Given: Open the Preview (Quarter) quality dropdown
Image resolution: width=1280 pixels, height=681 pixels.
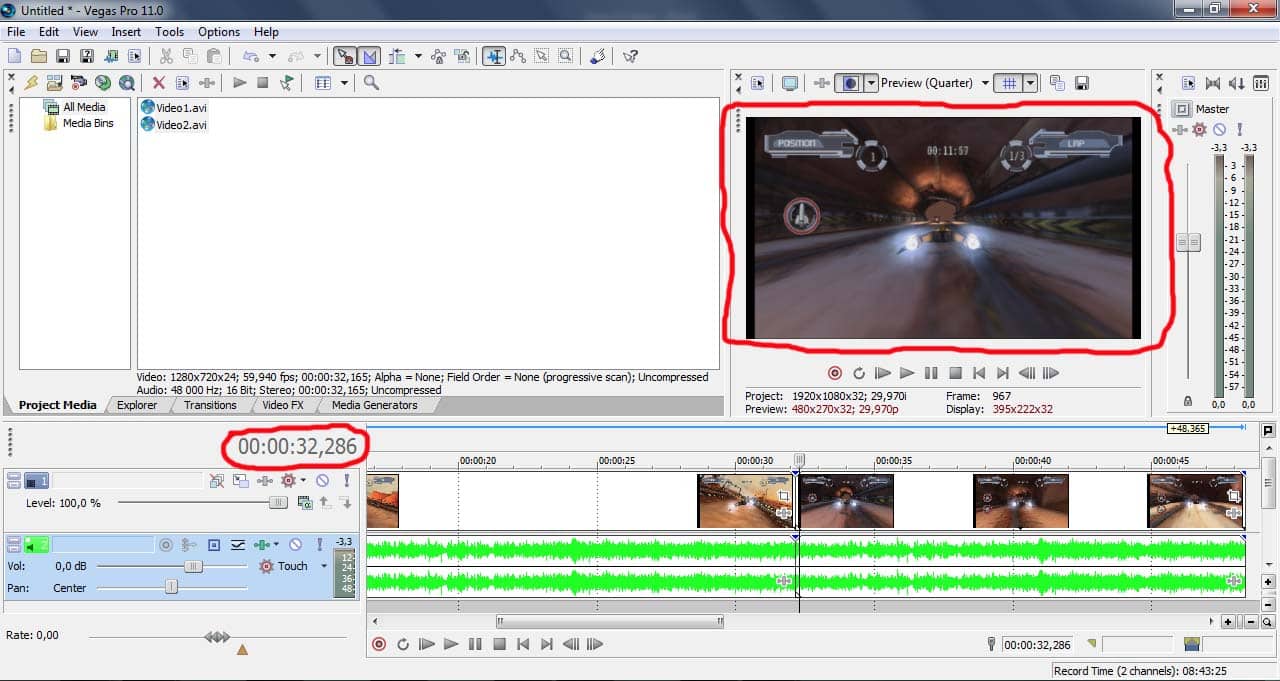Looking at the screenshot, I should tap(985, 84).
